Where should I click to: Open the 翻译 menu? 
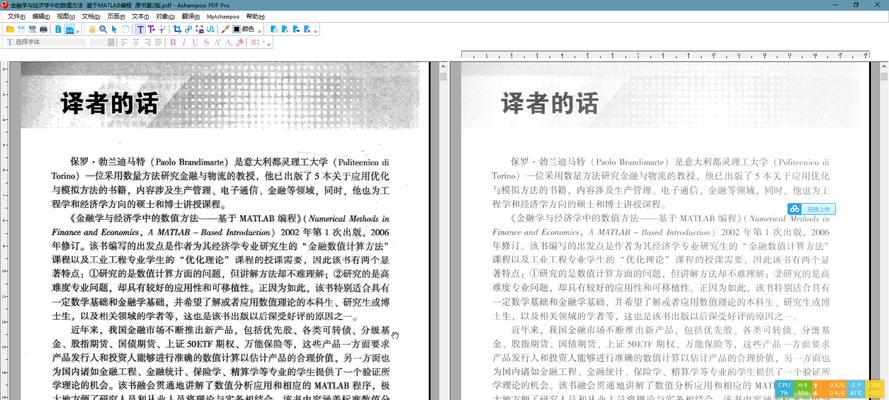click(x=190, y=16)
